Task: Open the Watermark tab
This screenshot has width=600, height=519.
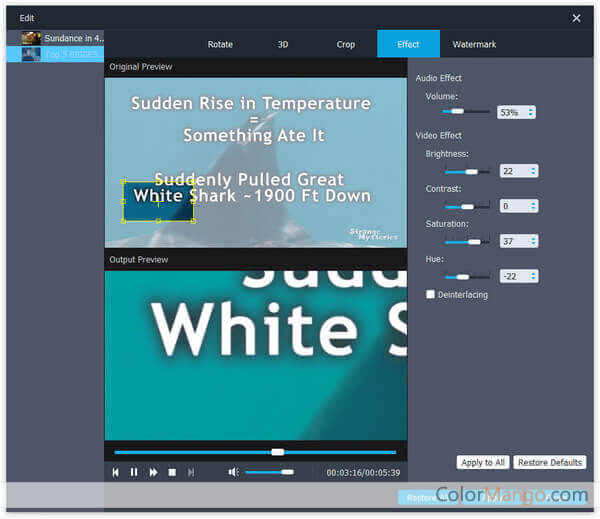Action: tap(474, 44)
